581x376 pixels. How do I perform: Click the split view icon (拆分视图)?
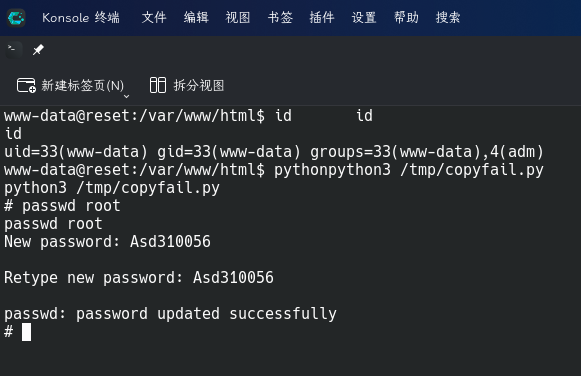[158, 85]
